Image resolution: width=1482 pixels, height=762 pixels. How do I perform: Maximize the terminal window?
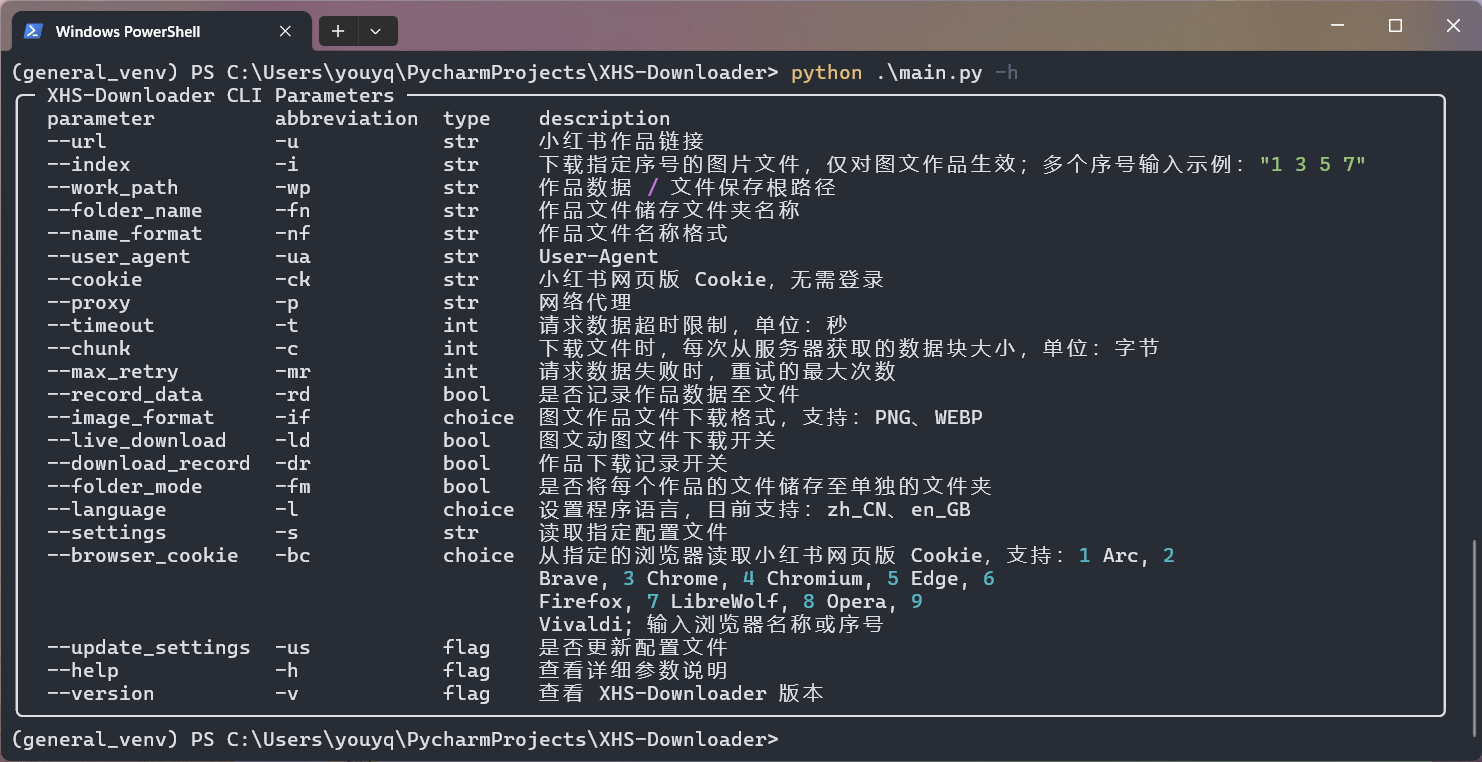1395,26
